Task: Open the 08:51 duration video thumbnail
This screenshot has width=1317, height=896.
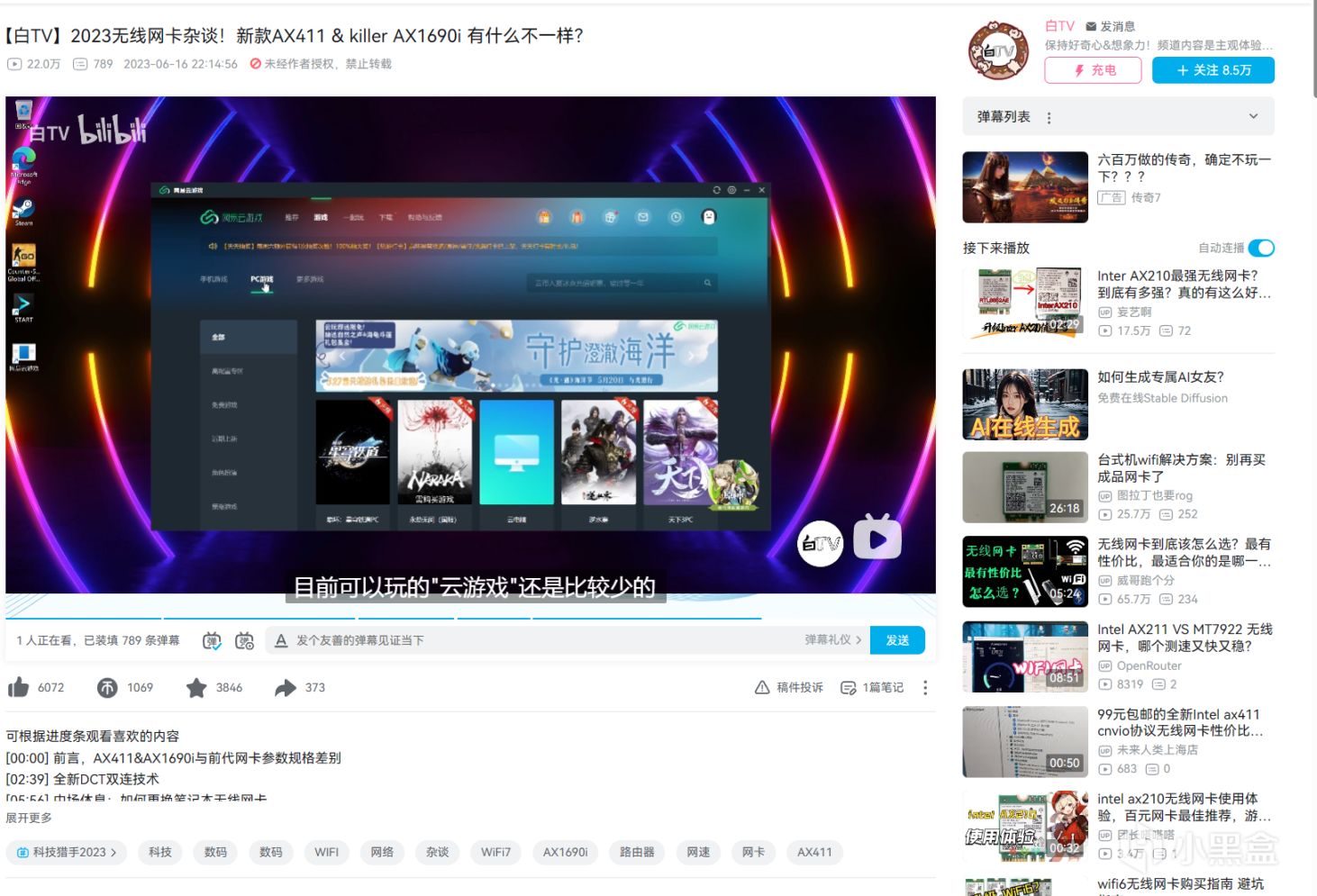Action: (x=1025, y=656)
